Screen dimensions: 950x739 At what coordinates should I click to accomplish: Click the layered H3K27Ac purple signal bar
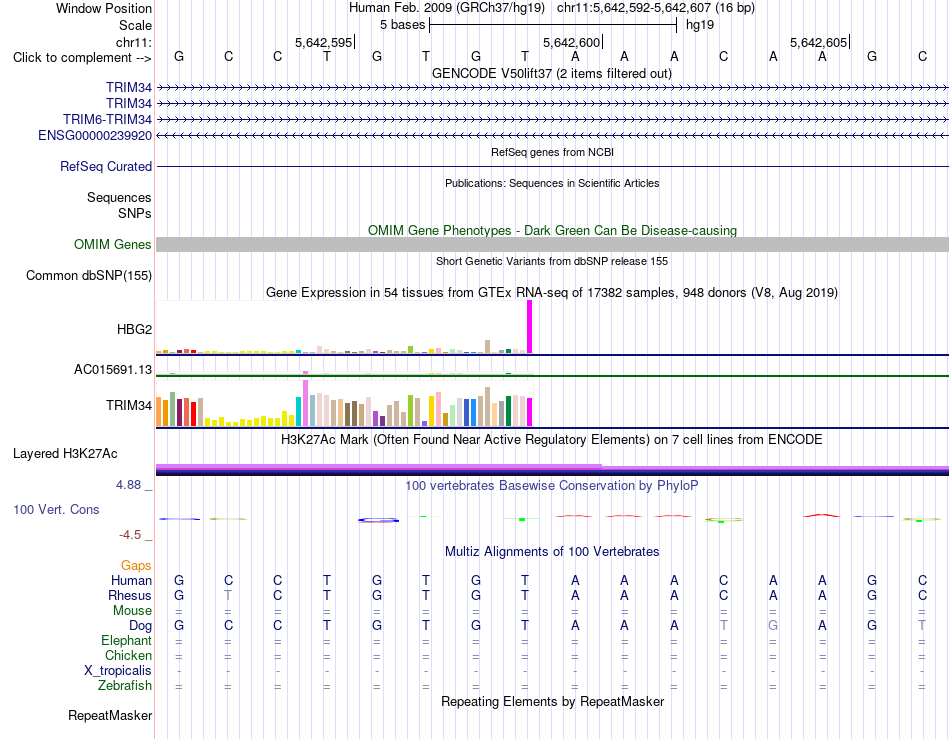tap(552, 469)
